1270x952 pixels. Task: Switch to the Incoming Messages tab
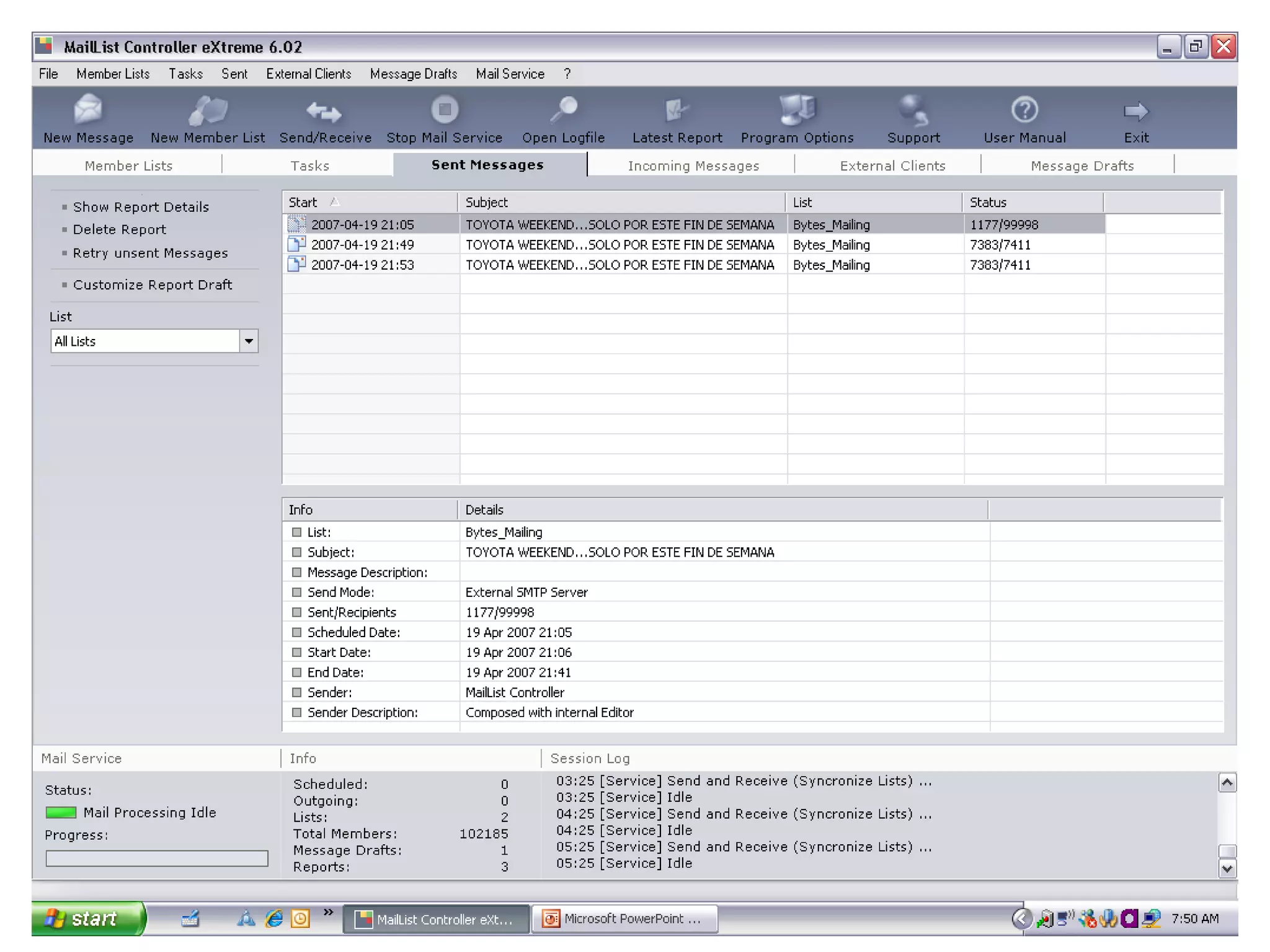click(x=693, y=165)
